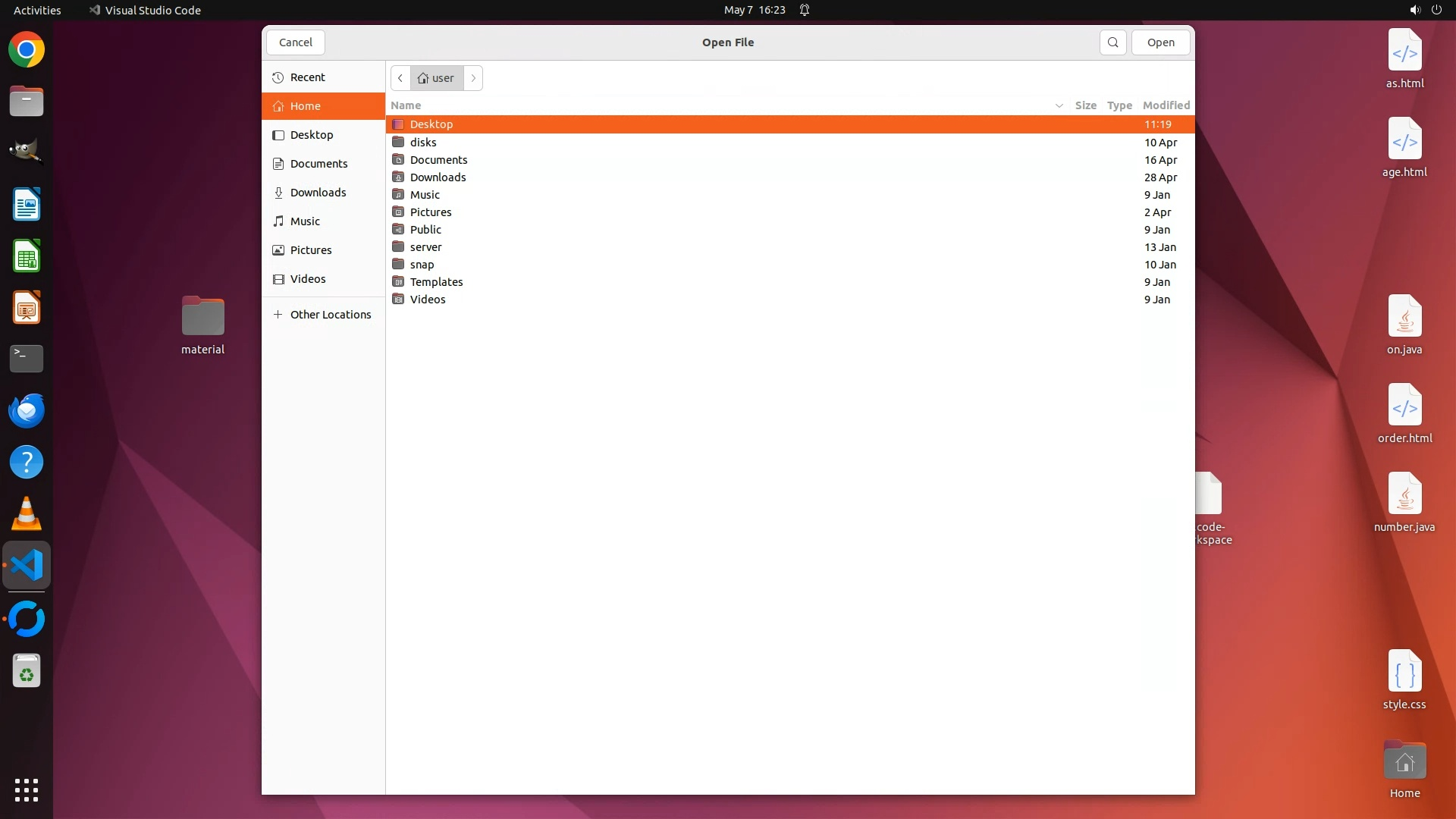Open Google Chrome from the dock
The width and height of the screenshot is (1456, 819).
coord(27,50)
